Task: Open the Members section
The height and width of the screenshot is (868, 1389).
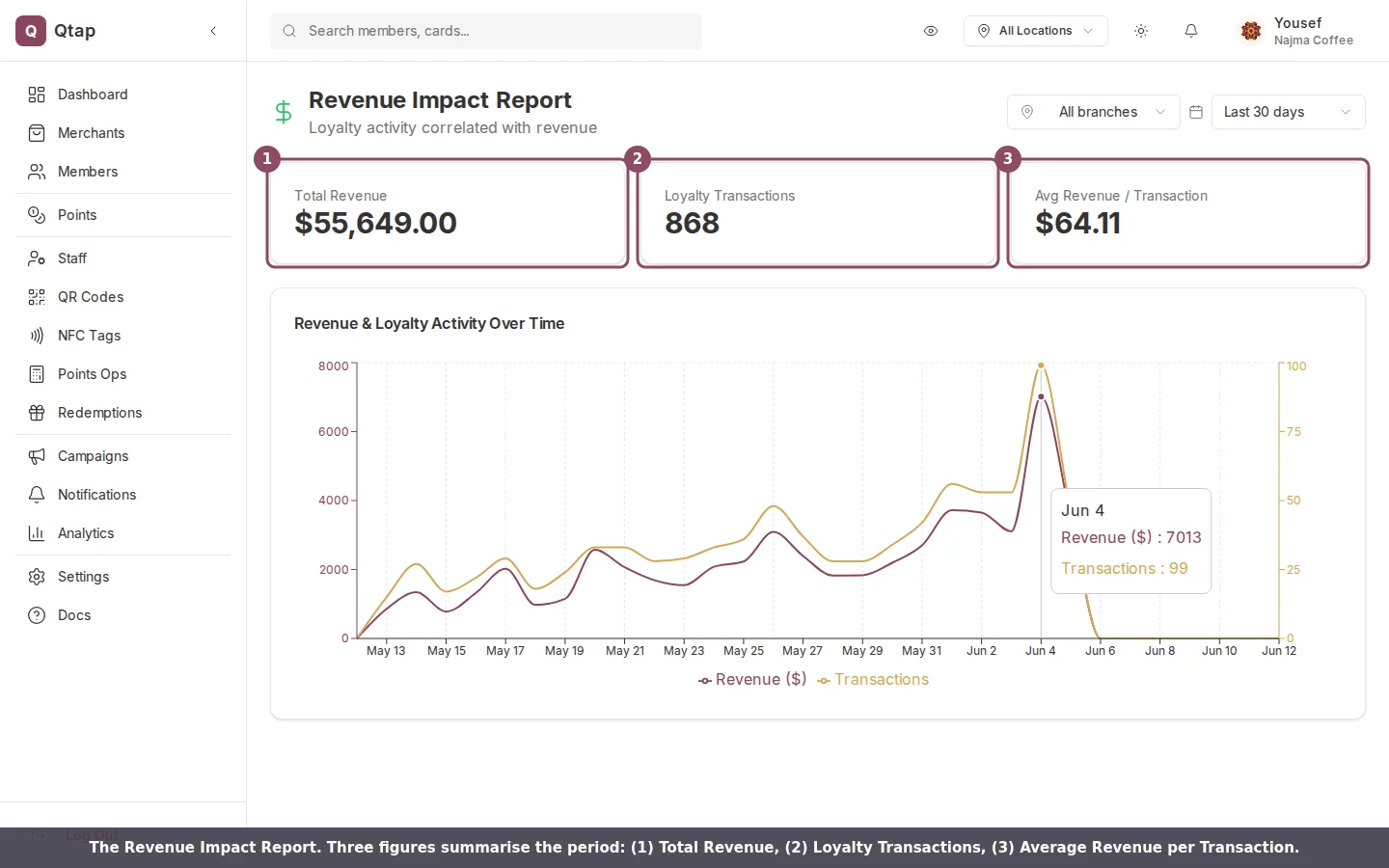Action: (x=123, y=172)
